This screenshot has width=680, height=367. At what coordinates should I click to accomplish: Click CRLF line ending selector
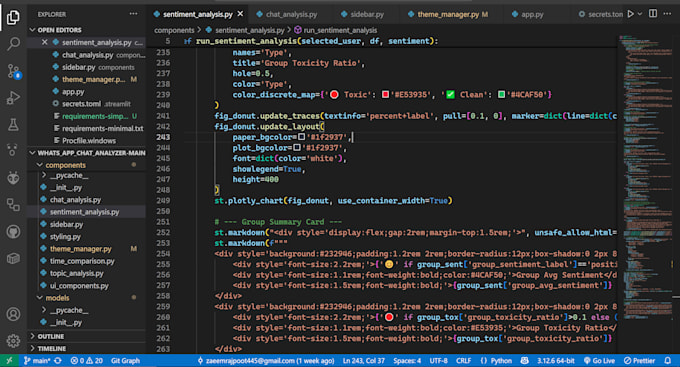463,360
